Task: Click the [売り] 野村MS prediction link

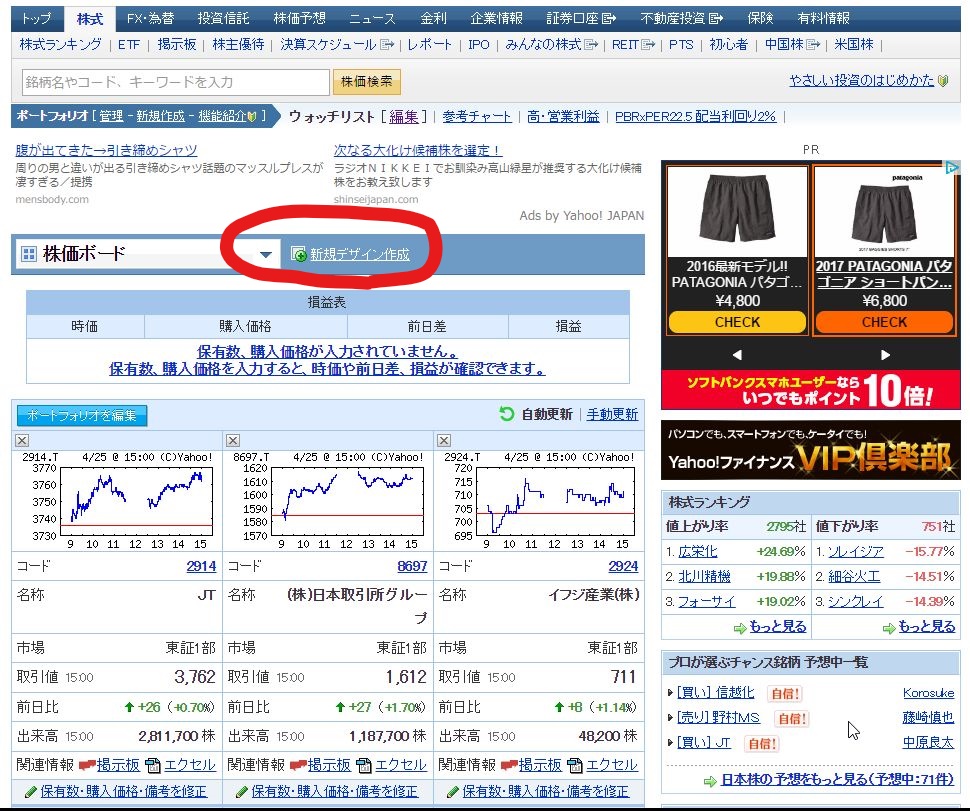Action: 718,718
